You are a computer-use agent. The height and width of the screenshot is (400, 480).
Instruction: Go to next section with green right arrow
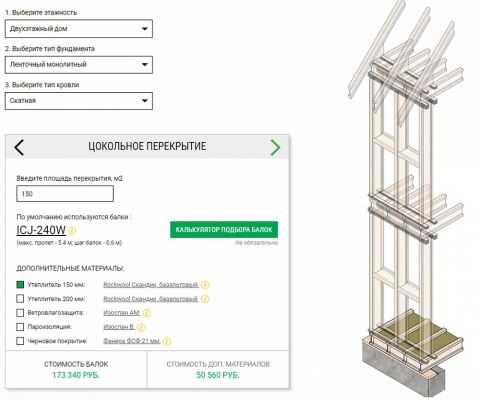275,147
